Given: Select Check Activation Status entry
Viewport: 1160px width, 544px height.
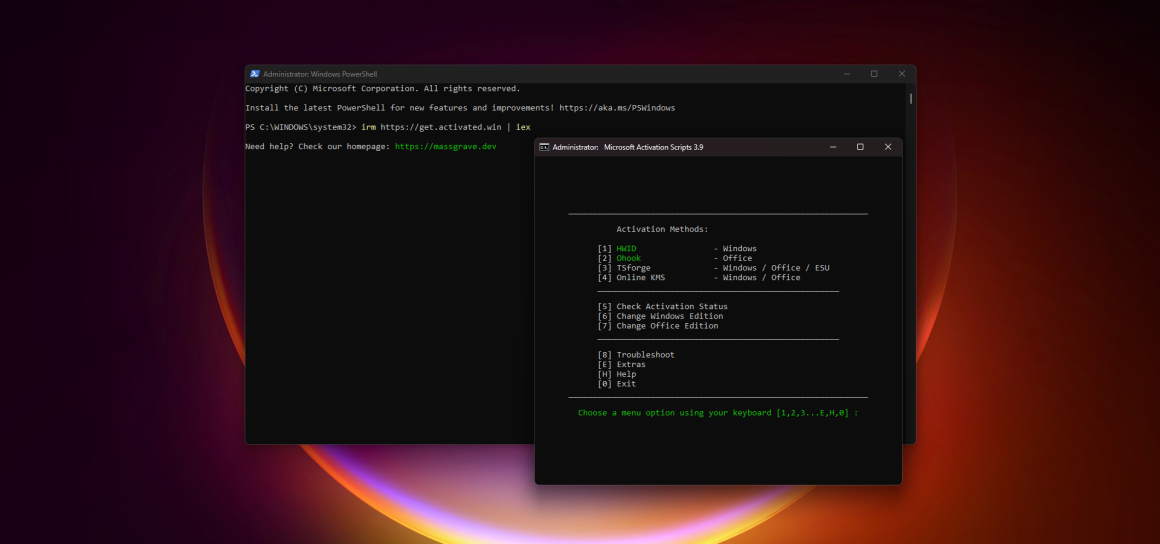Looking at the screenshot, I should [x=671, y=307].
